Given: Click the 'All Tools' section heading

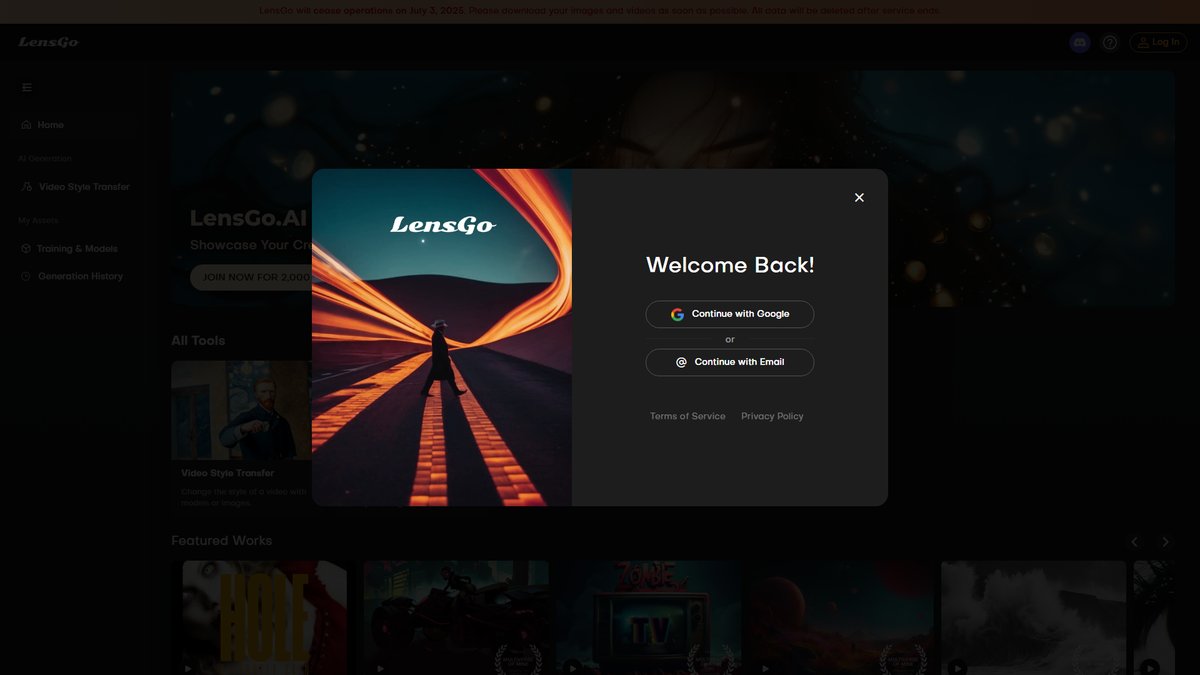Looking at the screenshot, I should click(x=198, y=340).
